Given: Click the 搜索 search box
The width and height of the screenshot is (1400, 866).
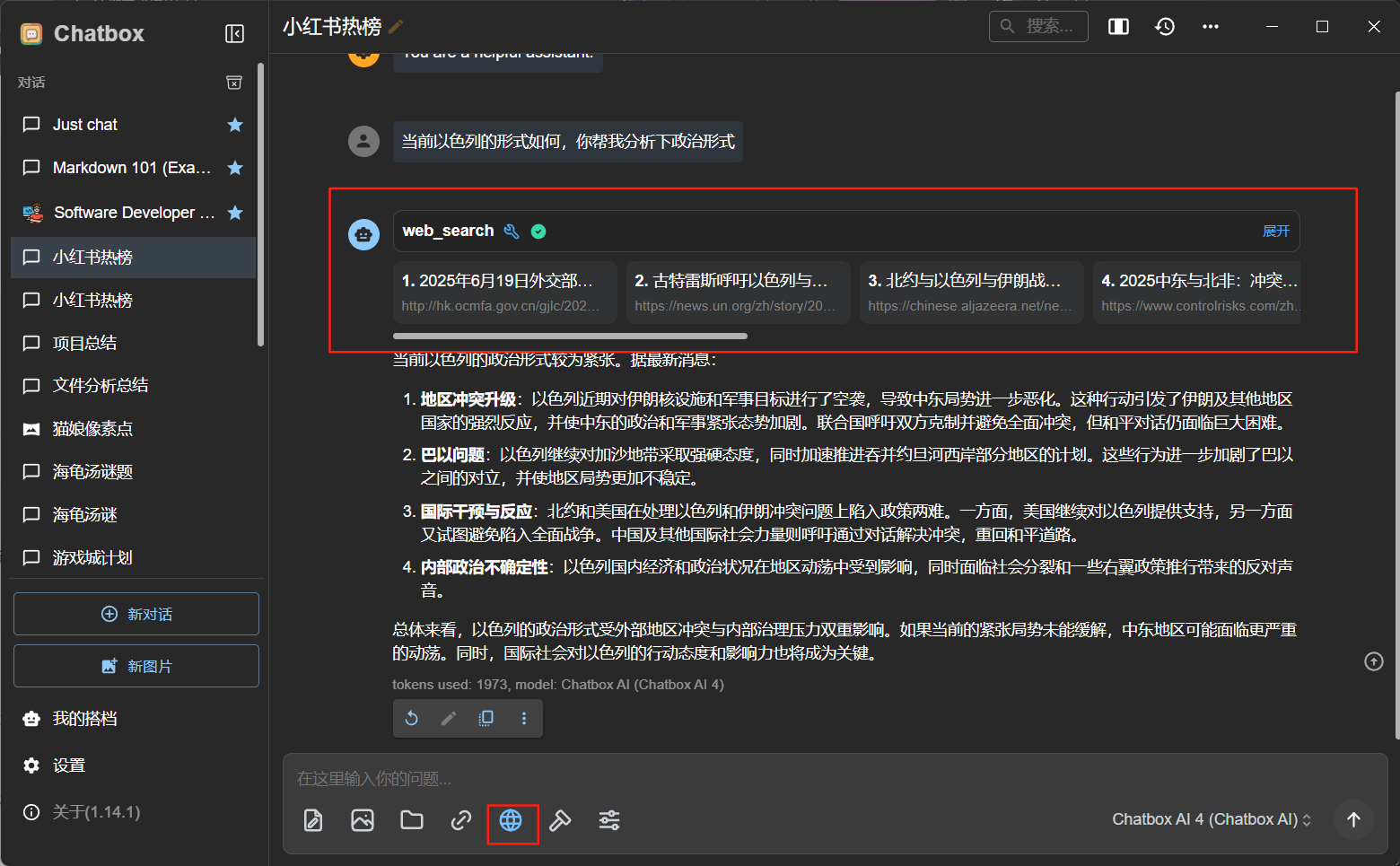Looking at the screenshot, I should pos(1038,27).
